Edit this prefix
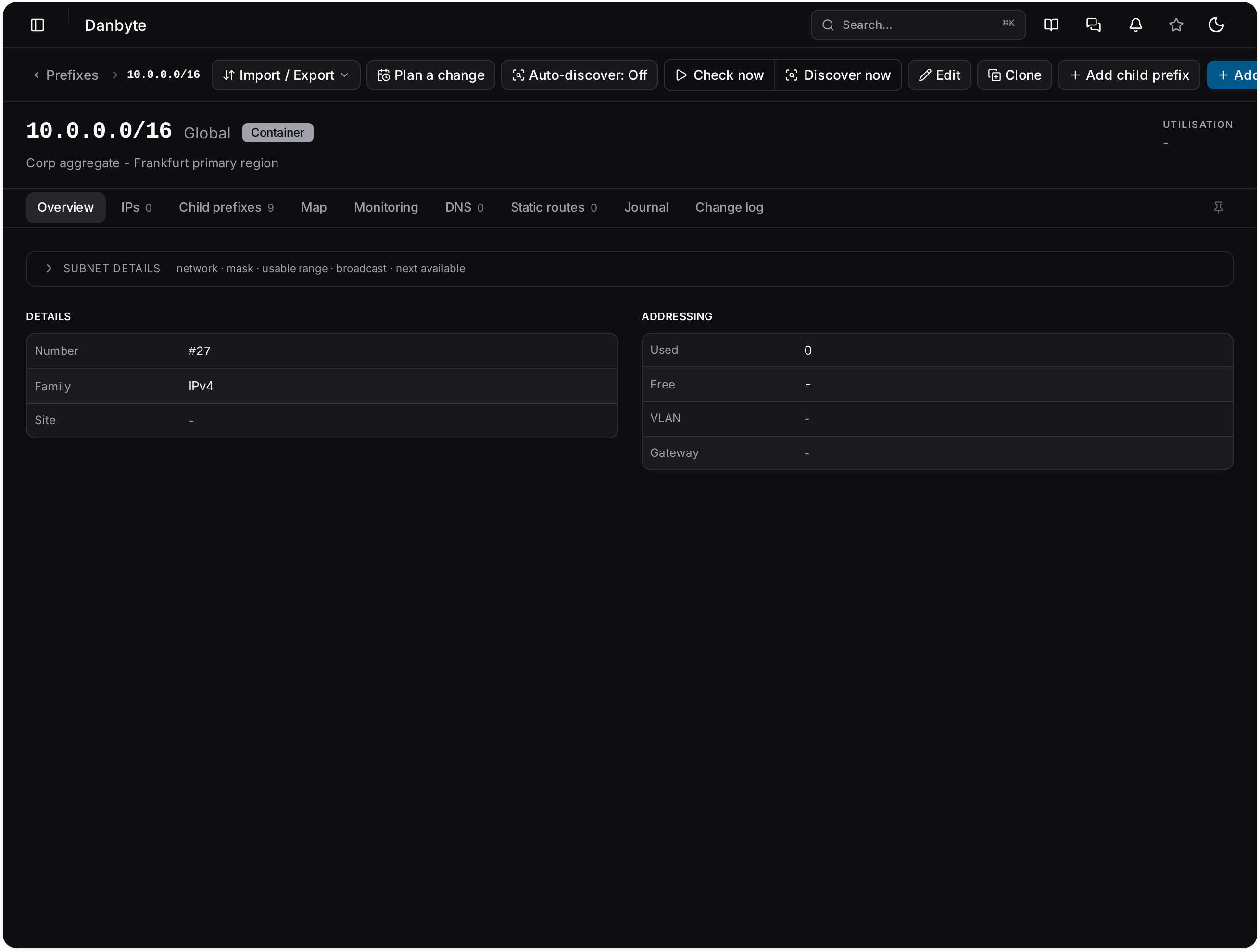 (939, 75)
